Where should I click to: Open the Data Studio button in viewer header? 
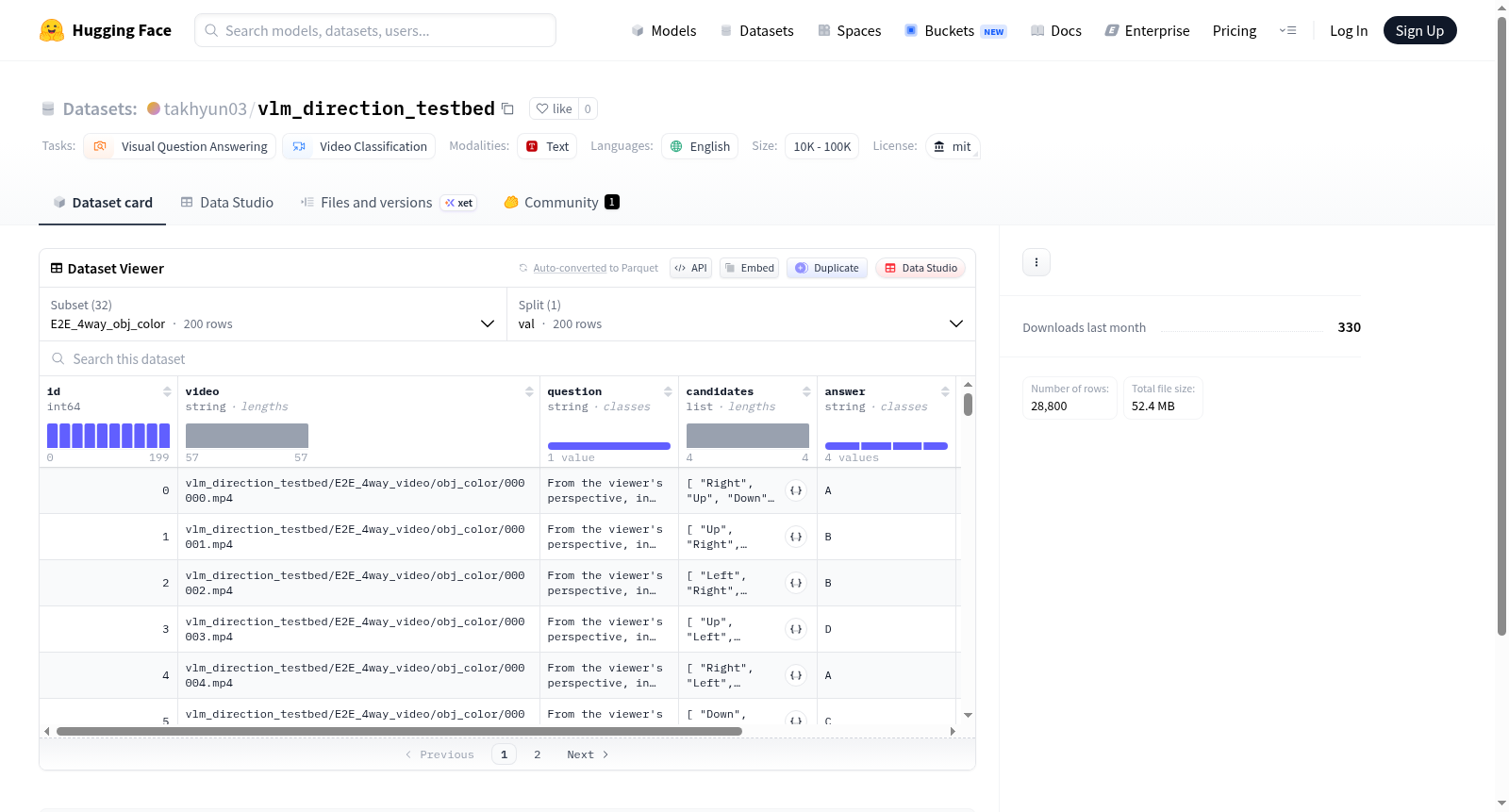pos(920,268)
